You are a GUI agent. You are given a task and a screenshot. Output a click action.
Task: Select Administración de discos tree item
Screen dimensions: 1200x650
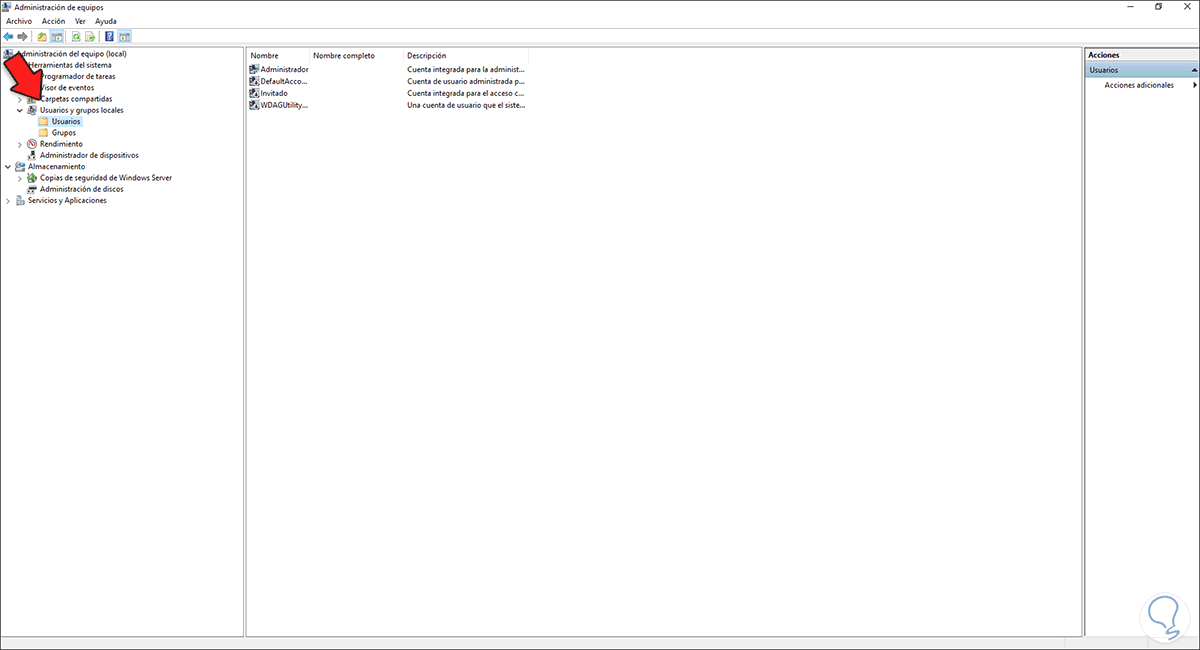82,189
